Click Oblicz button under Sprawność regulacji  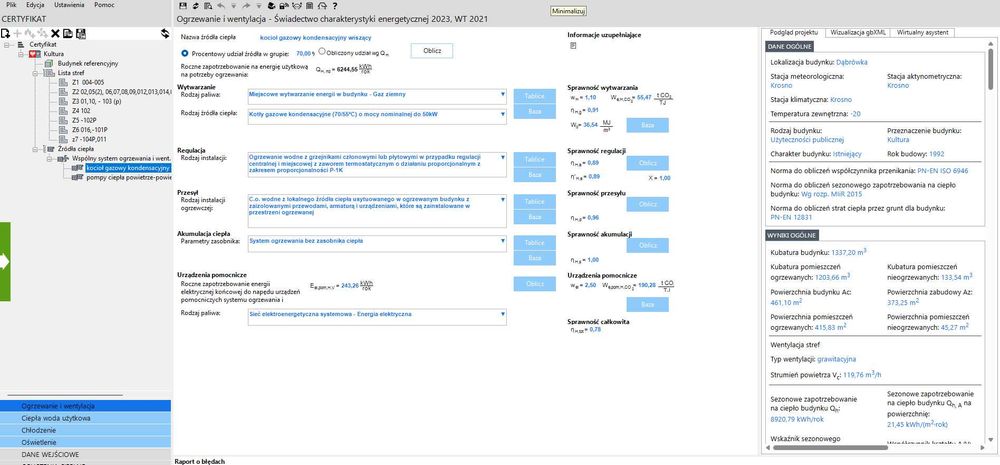point(647,163)
